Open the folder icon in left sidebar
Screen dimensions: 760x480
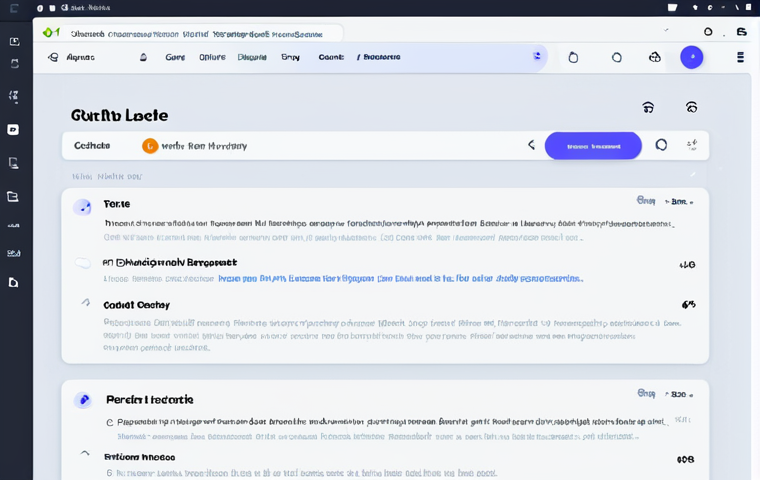(x=13, y=197)
